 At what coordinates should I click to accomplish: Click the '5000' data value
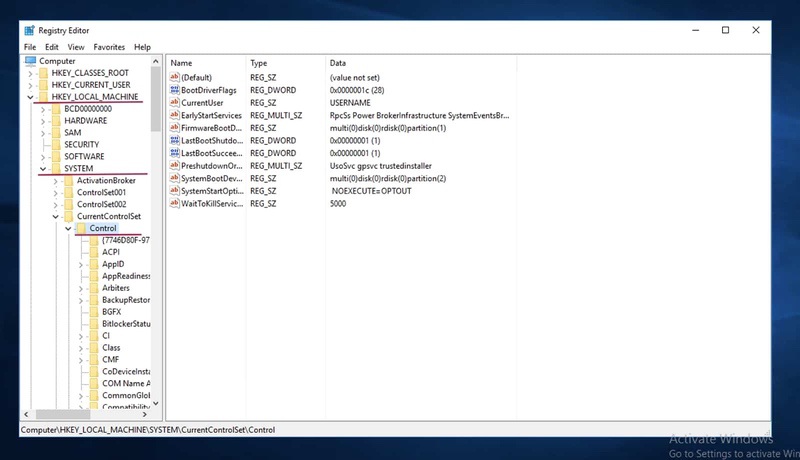pos(338,203)
